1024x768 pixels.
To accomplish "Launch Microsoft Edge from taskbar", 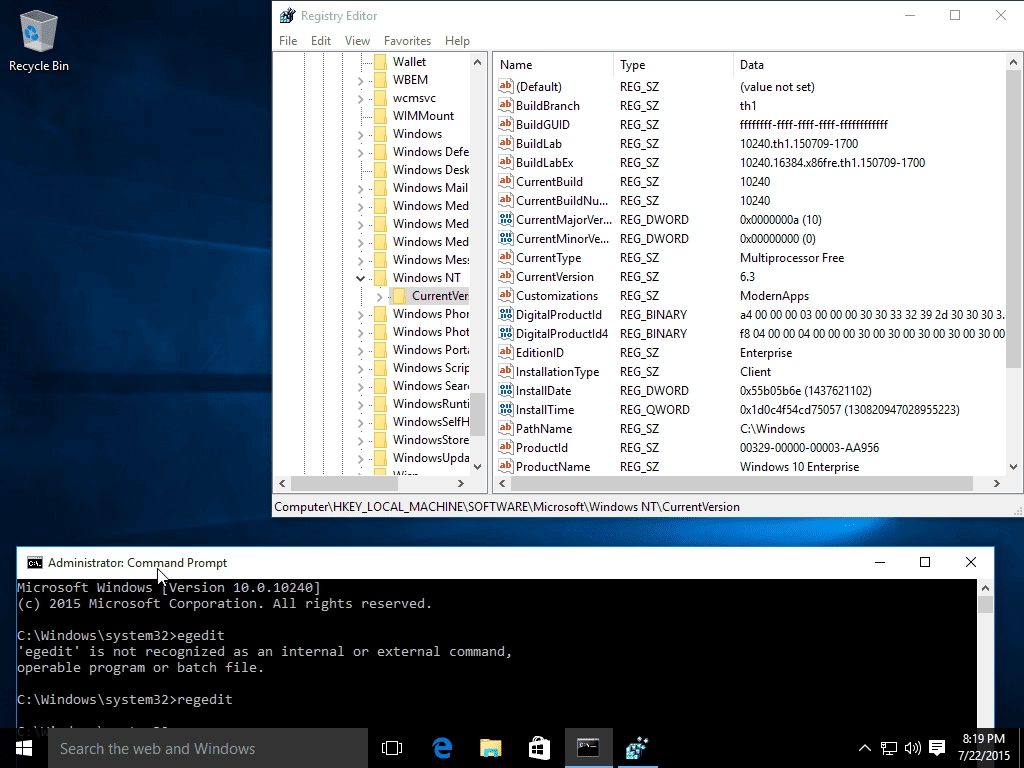I will 442,748.
